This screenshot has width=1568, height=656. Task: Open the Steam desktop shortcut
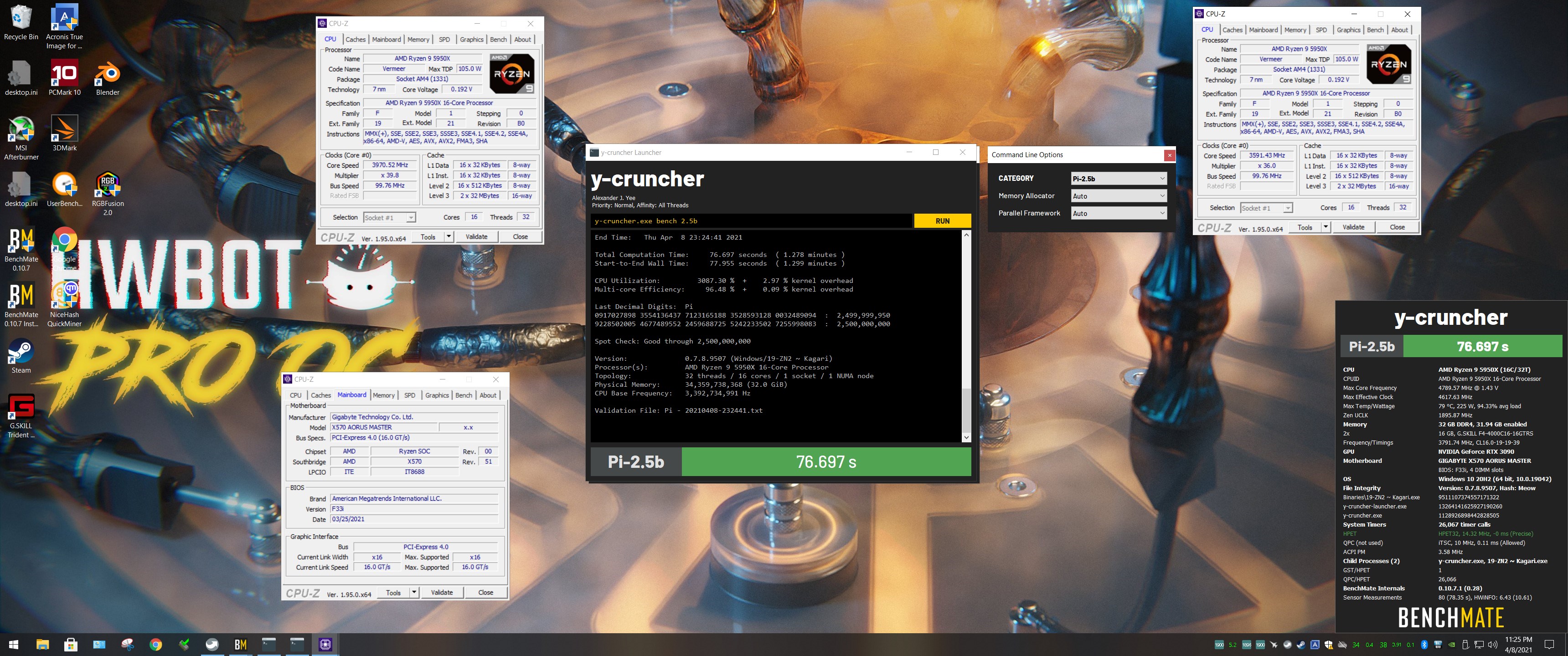[x=21, y=356]
